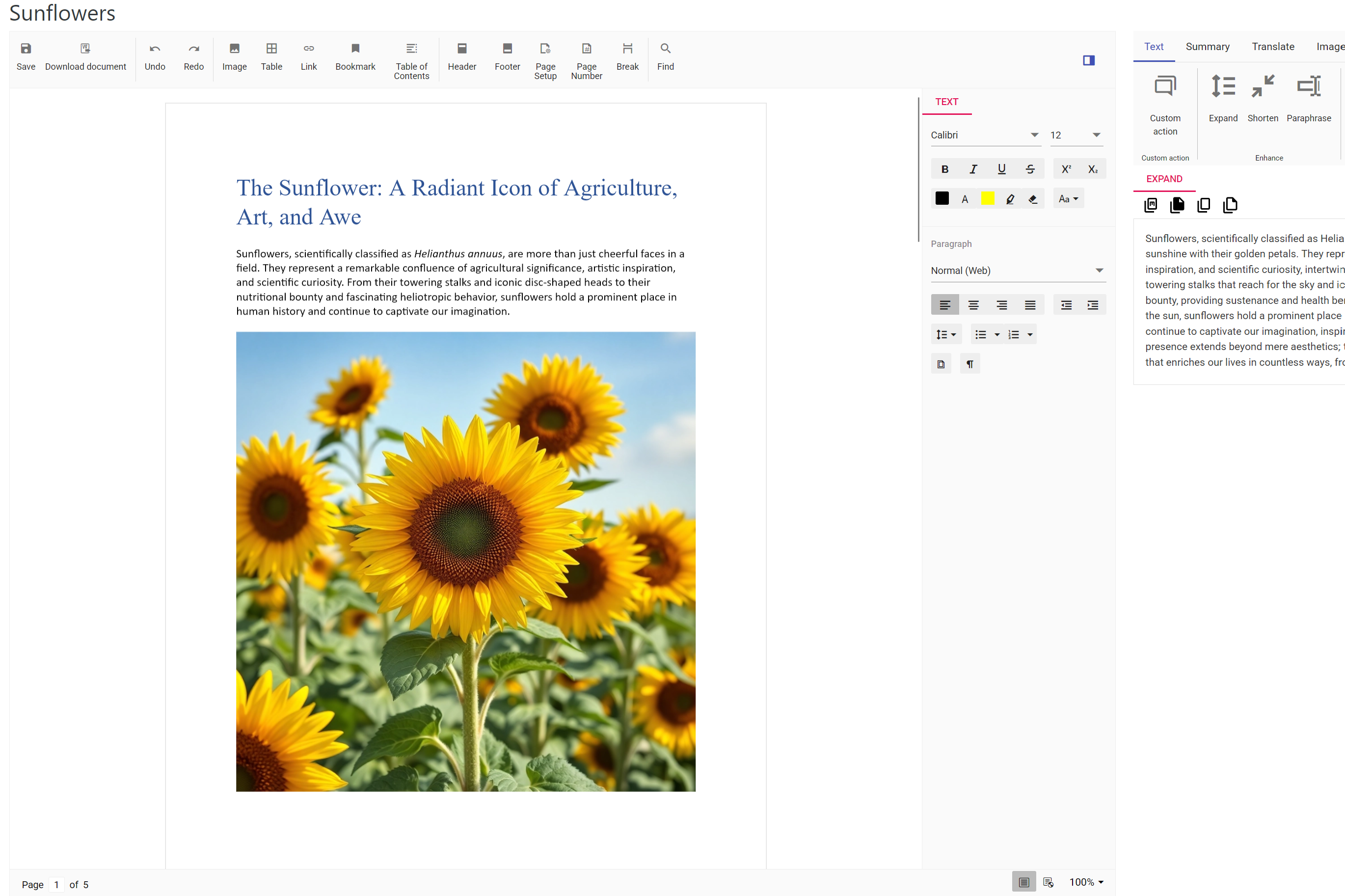Image resolution: width=1345 pixels, height=896 pixels.
Task: Click the Expand text button
Action: coord(1223,98)
